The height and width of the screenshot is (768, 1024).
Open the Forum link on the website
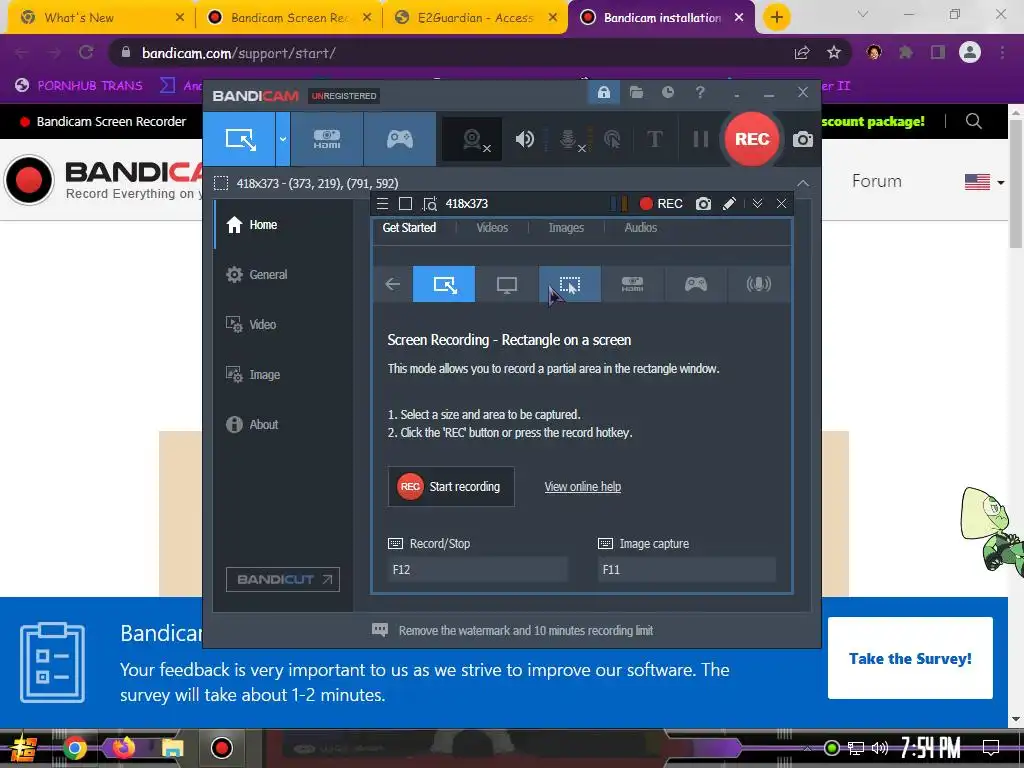pyautogui.click(x=876, y=181)
